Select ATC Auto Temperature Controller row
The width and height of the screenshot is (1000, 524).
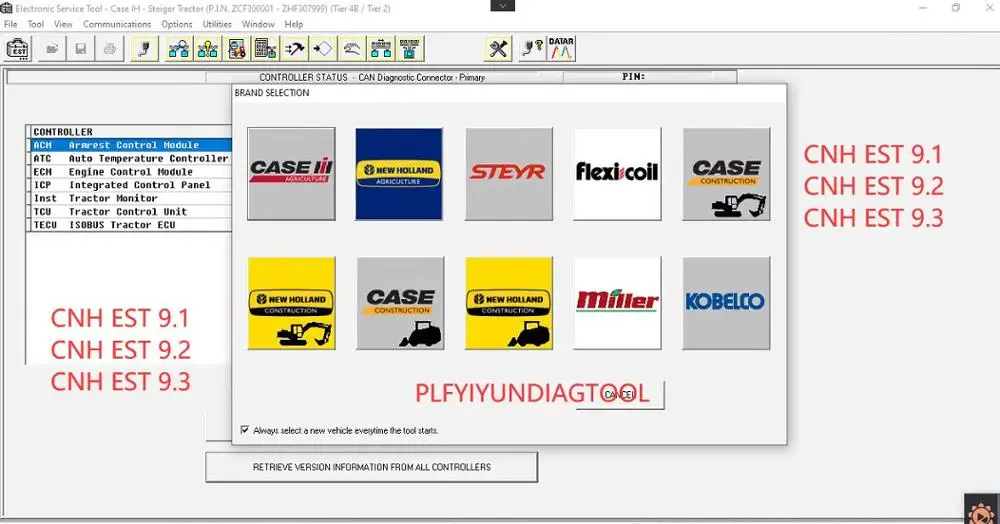131,159
